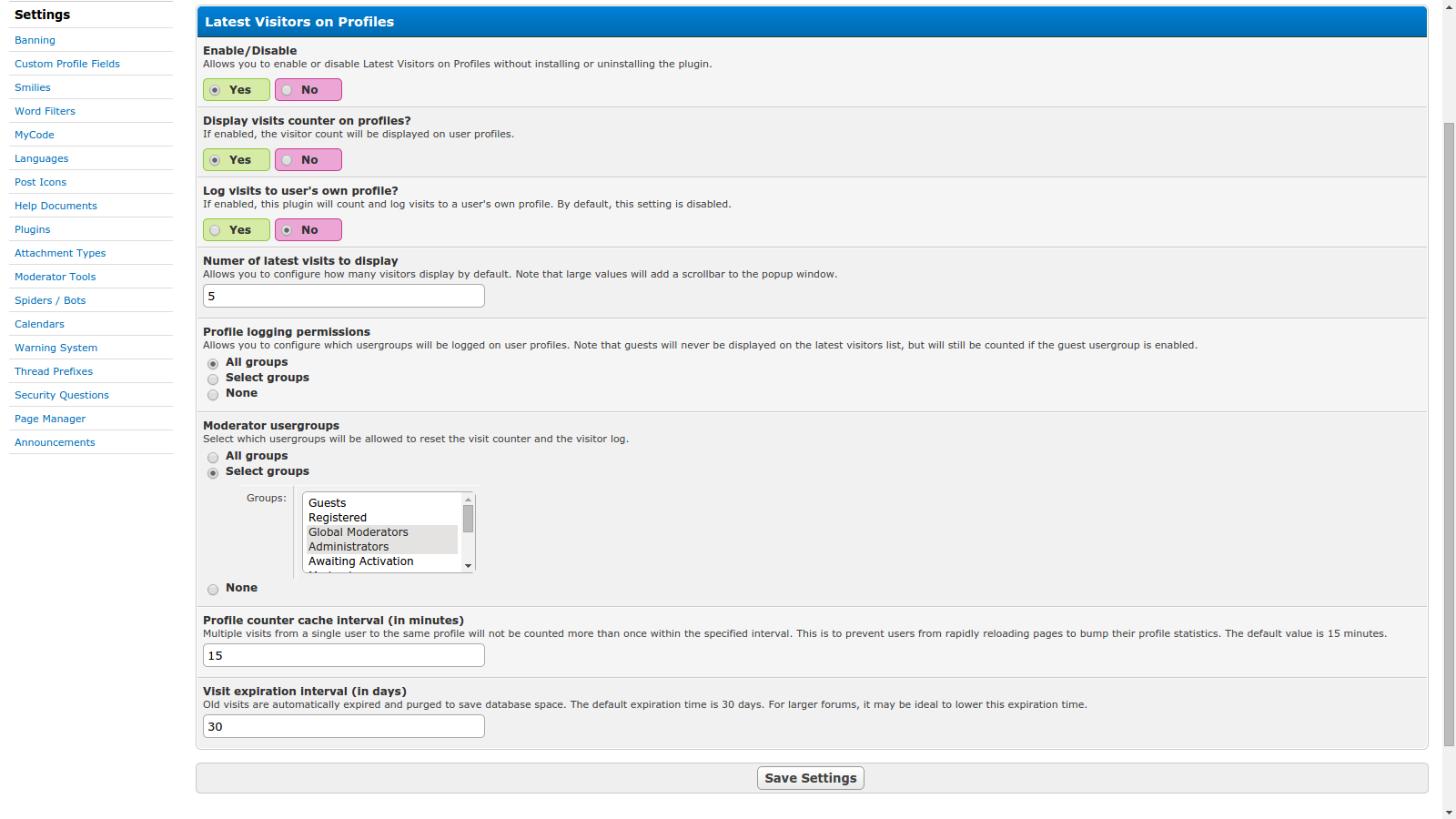
Task: Click the Groups list scrollbar thumb
Action: point(468,519)
